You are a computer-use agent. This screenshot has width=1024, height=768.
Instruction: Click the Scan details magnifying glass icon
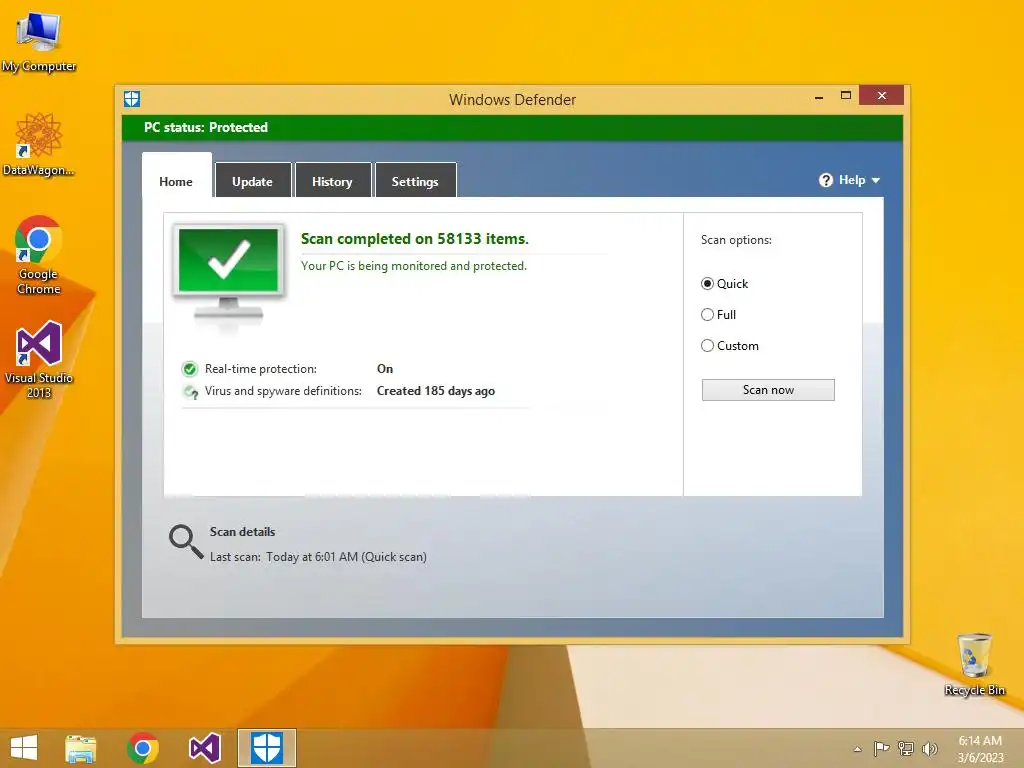point(186,541)
